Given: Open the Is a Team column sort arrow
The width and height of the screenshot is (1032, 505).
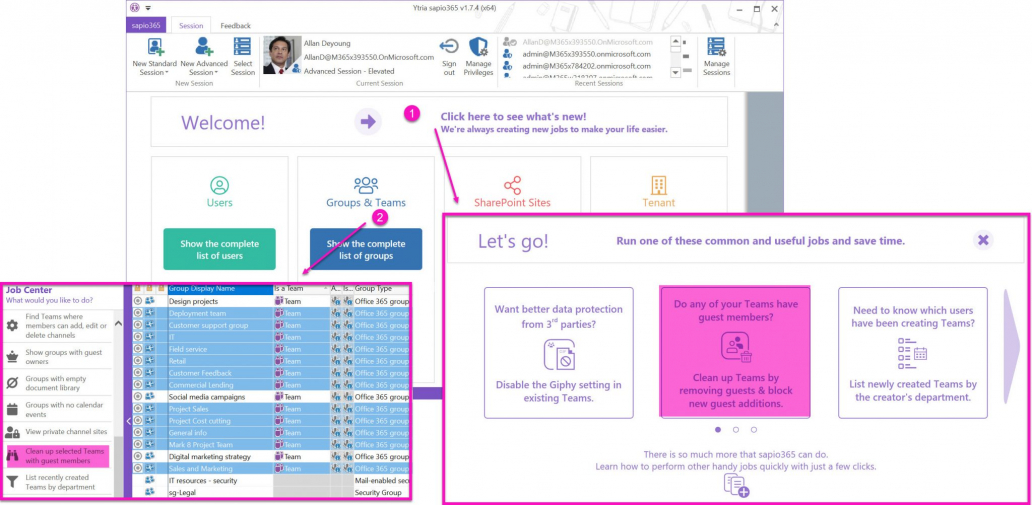Looking at the screenshot, I should point(326,288).
